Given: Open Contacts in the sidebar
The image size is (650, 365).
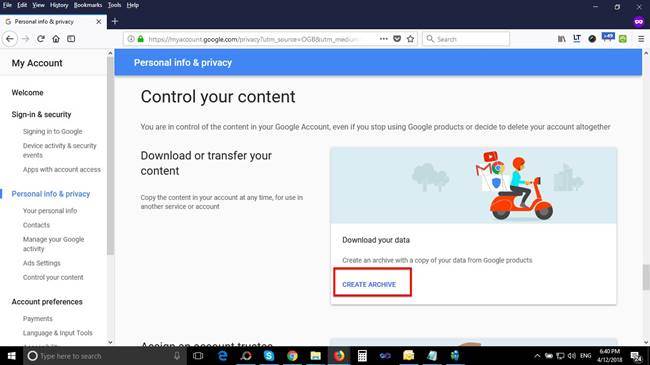Looking at the screenshot, I should 36,225.
